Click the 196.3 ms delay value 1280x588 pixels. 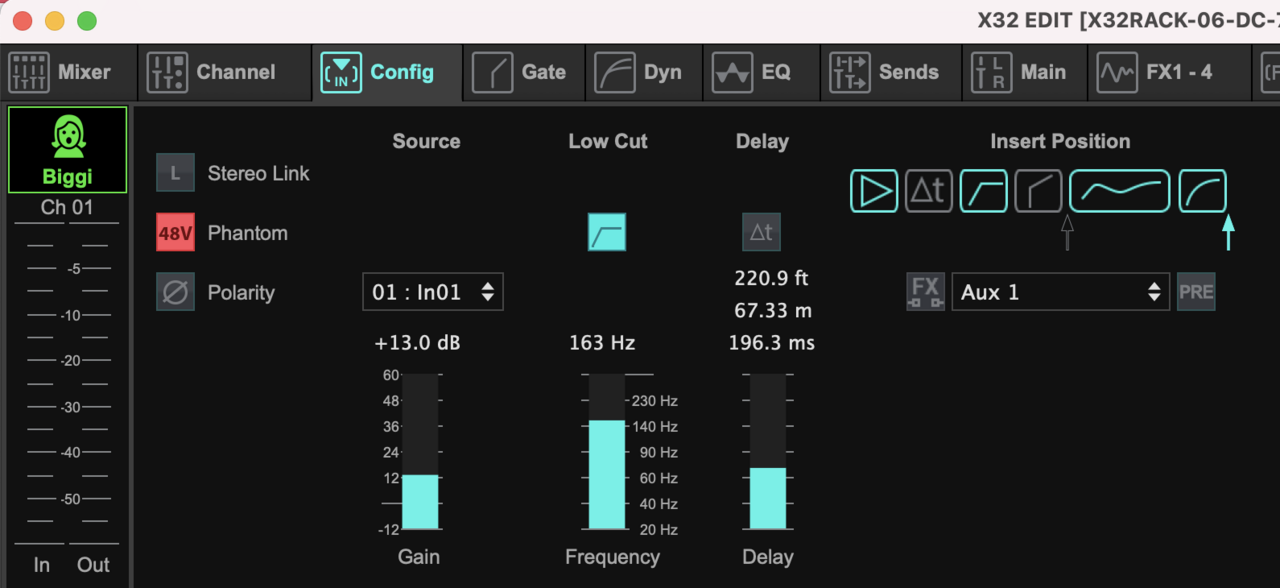click(x=772, y=343)
